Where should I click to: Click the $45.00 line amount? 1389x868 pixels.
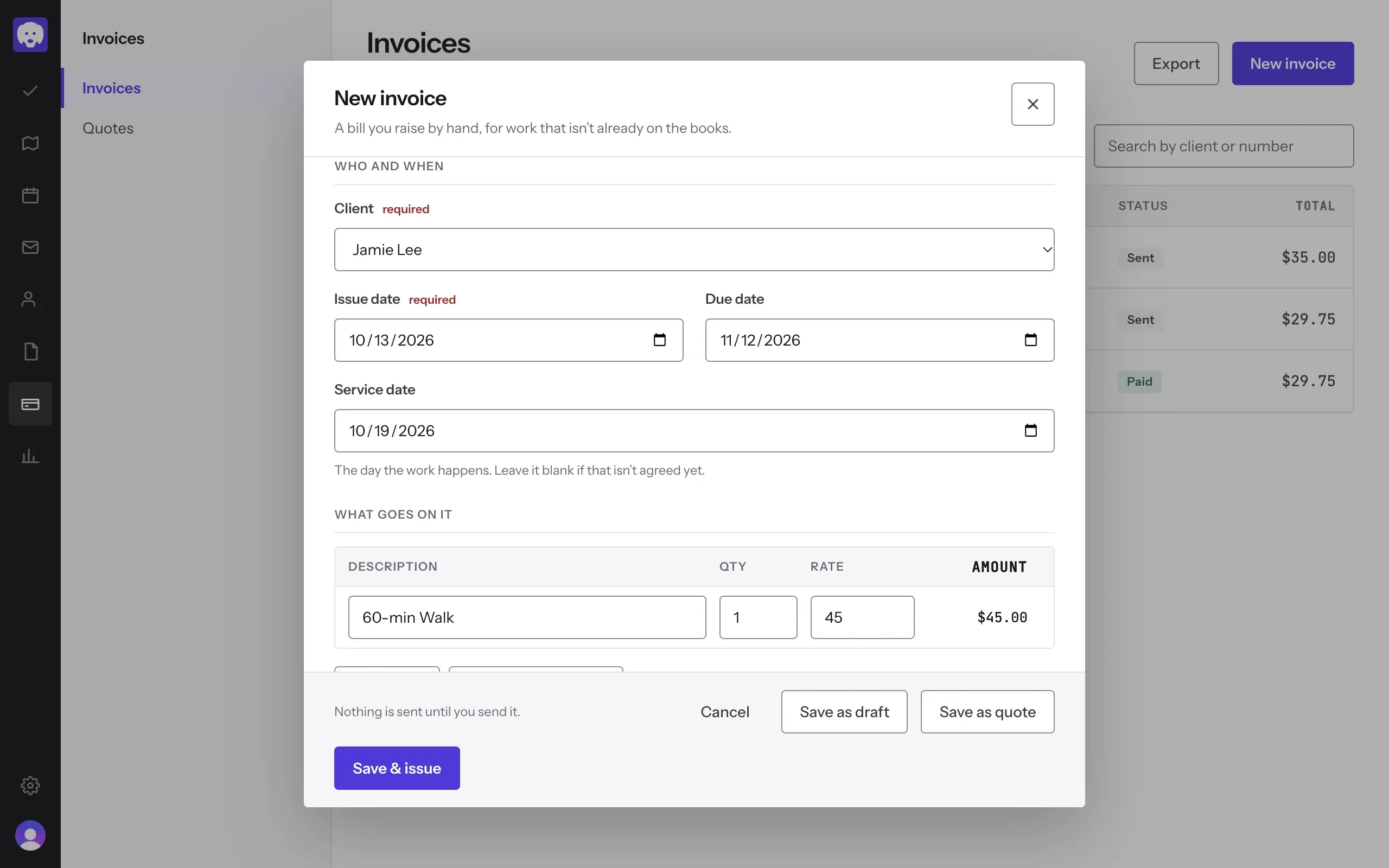point(1002,617)
